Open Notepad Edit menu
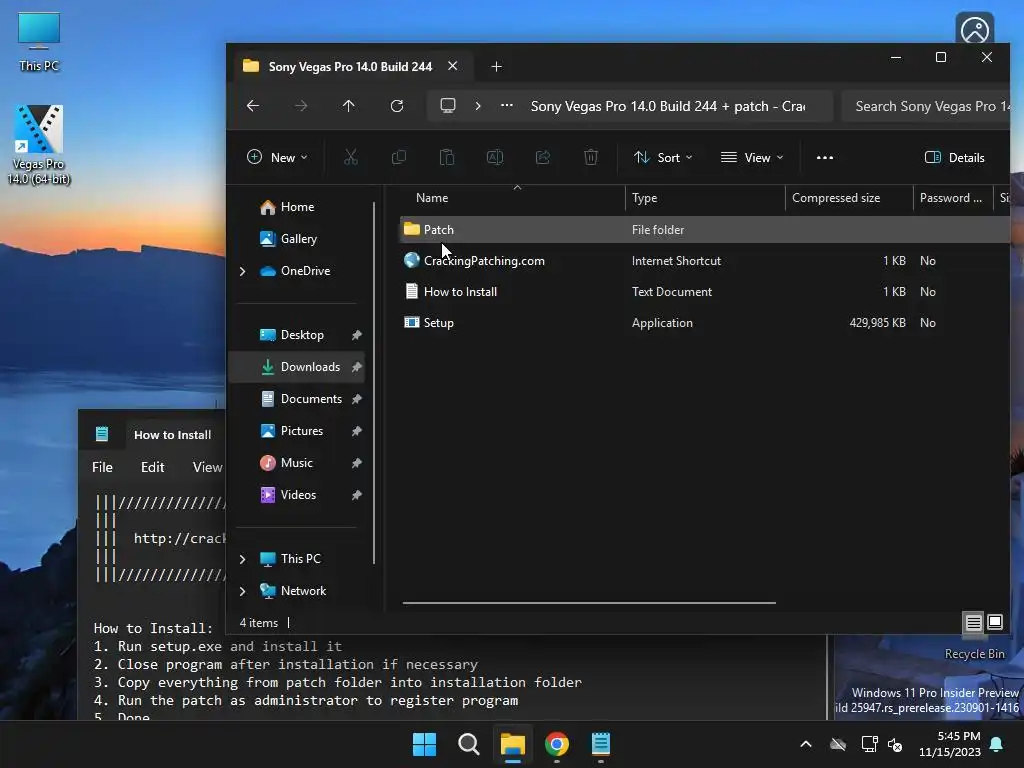 pyautogui.click(x=153, y=467)
